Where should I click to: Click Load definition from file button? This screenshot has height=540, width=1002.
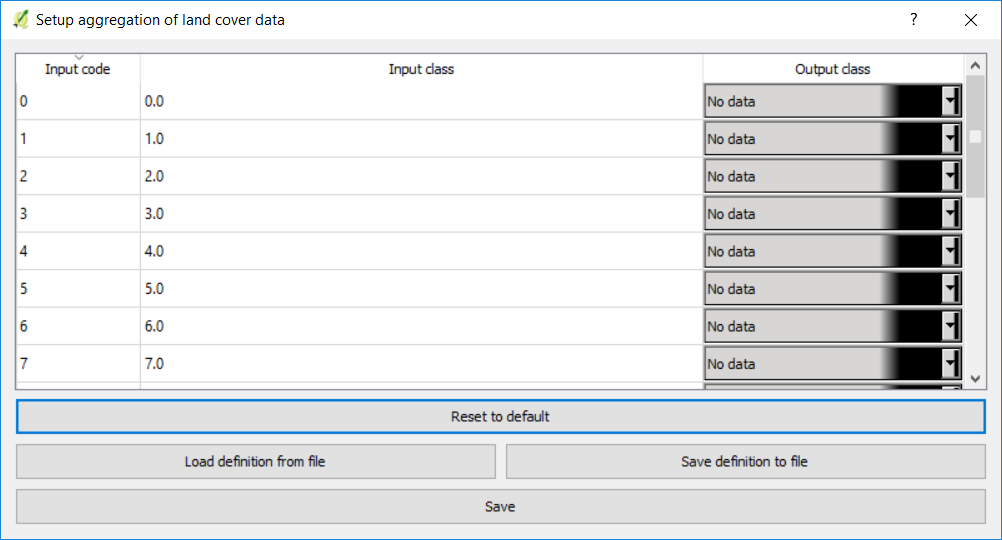pyautogui.click(x=255, y=462)
